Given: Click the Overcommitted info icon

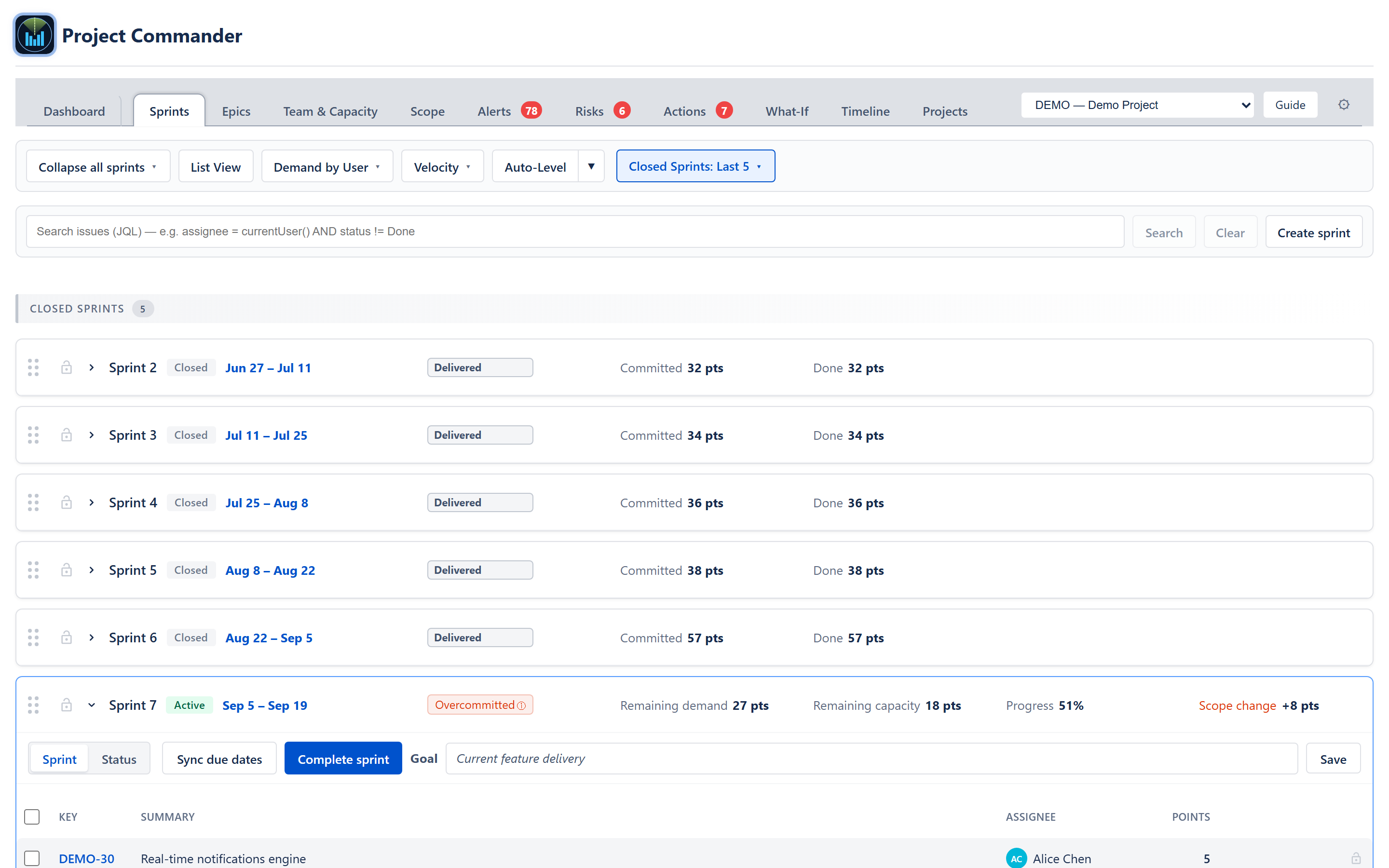Looking at the screenshot, I should (x=521, y=705).
